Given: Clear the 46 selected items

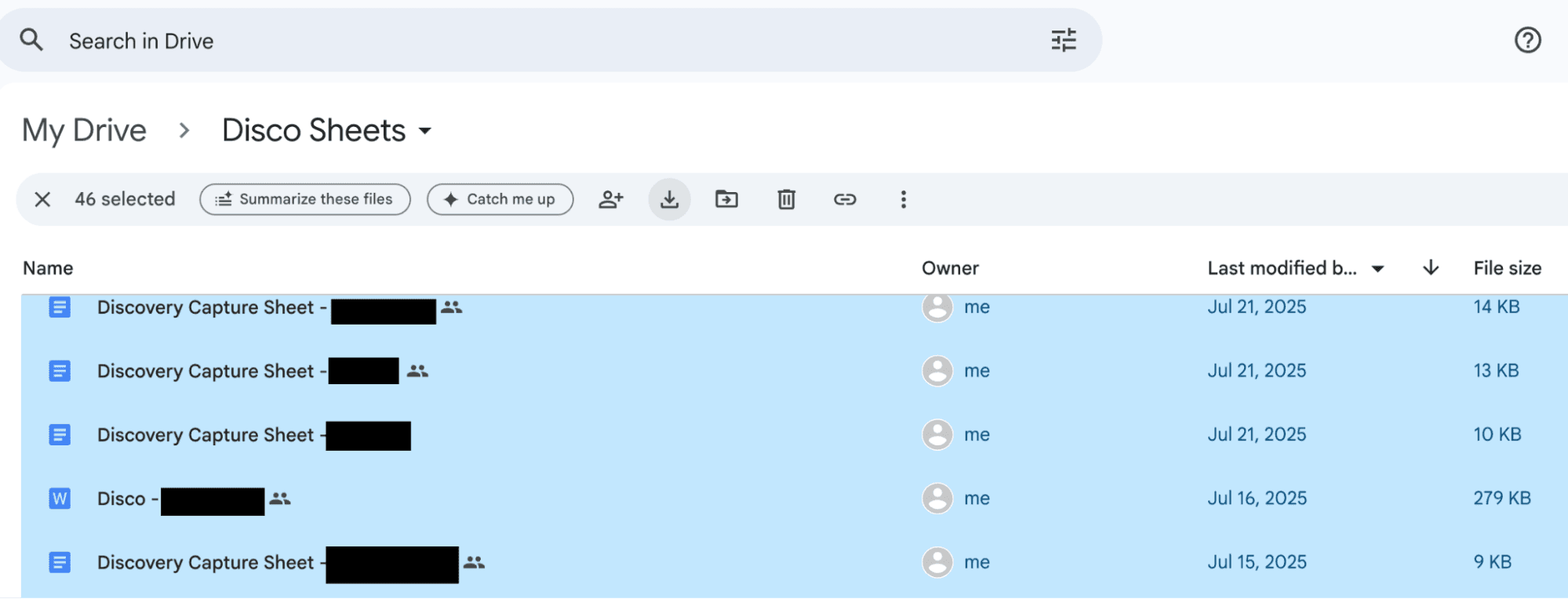Looking at the screenshot, I should click(x=43, y=199).
